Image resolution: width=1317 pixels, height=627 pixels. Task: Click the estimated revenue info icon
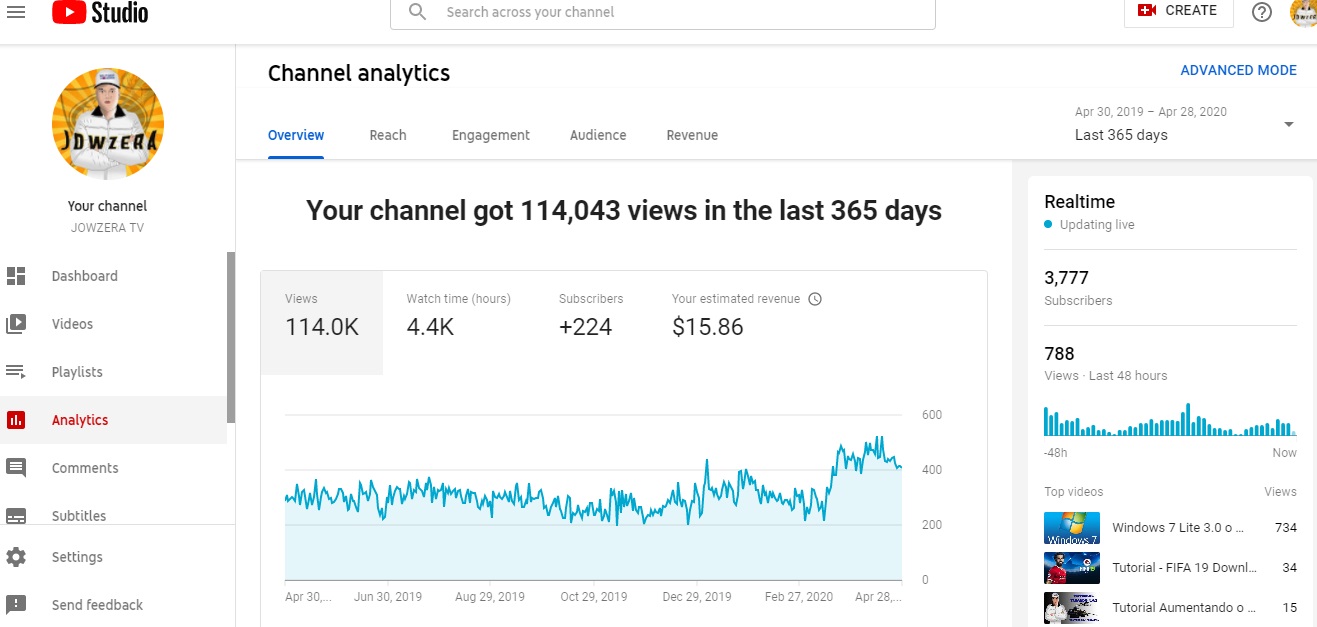[815, 298]
